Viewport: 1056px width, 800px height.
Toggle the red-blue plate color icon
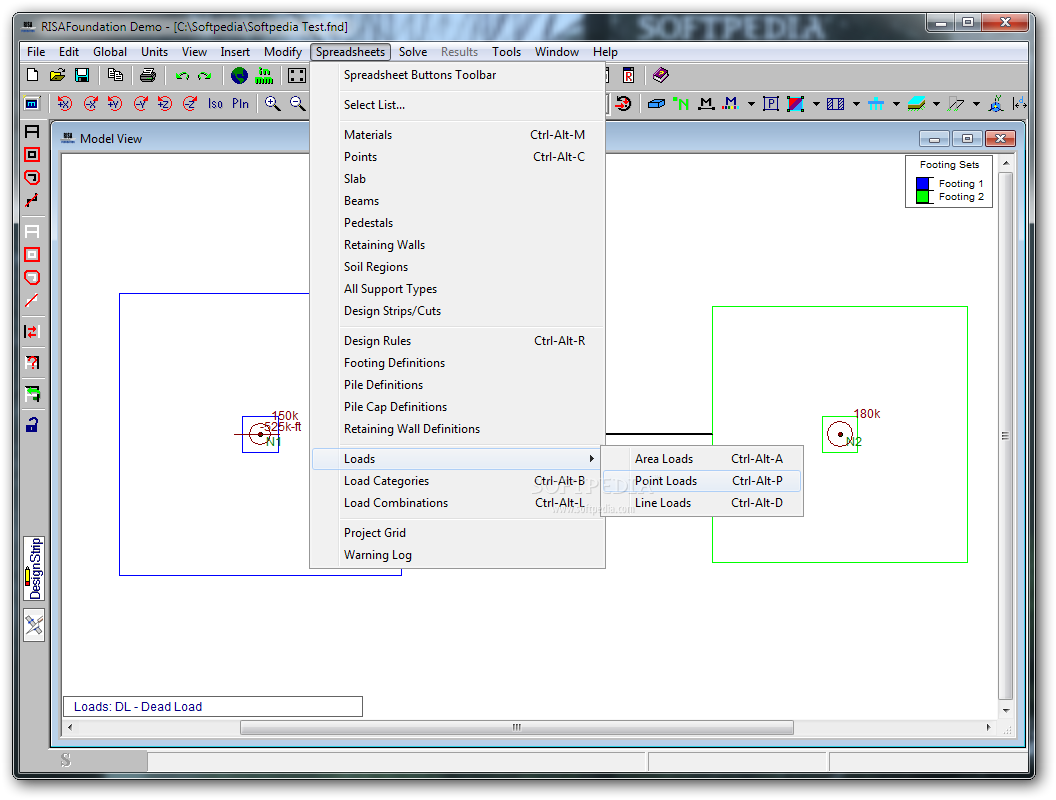click(795, 104)
